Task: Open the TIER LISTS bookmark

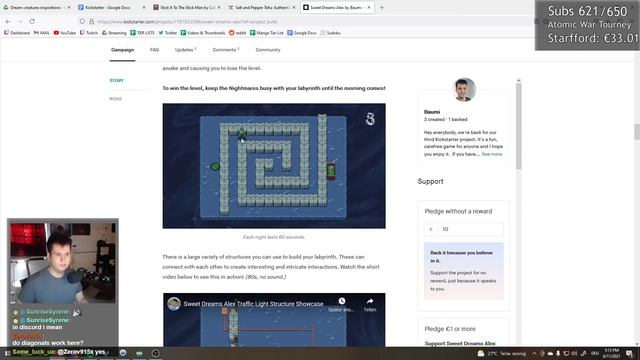Action: [142, 33]
